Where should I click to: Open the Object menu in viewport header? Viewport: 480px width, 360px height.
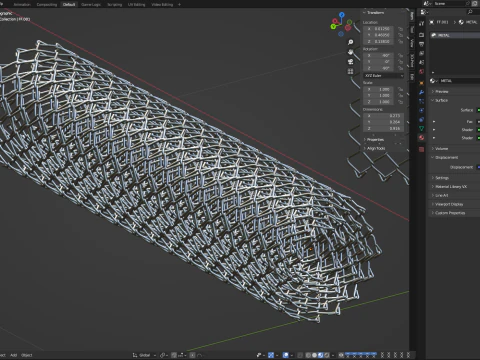tap(27, 355)
